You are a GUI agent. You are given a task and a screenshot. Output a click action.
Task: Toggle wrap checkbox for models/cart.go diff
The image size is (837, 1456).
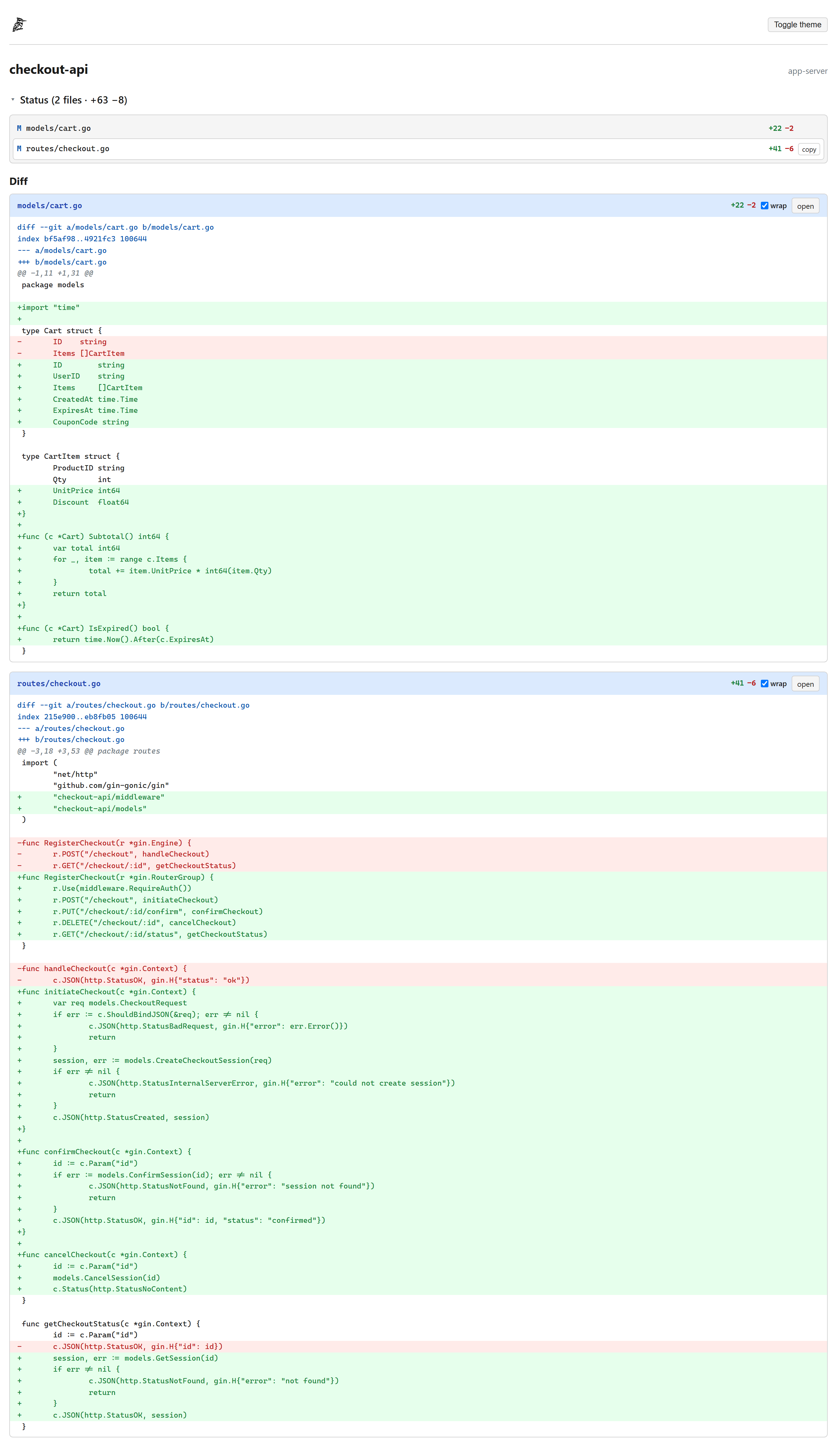coord(764,206)
